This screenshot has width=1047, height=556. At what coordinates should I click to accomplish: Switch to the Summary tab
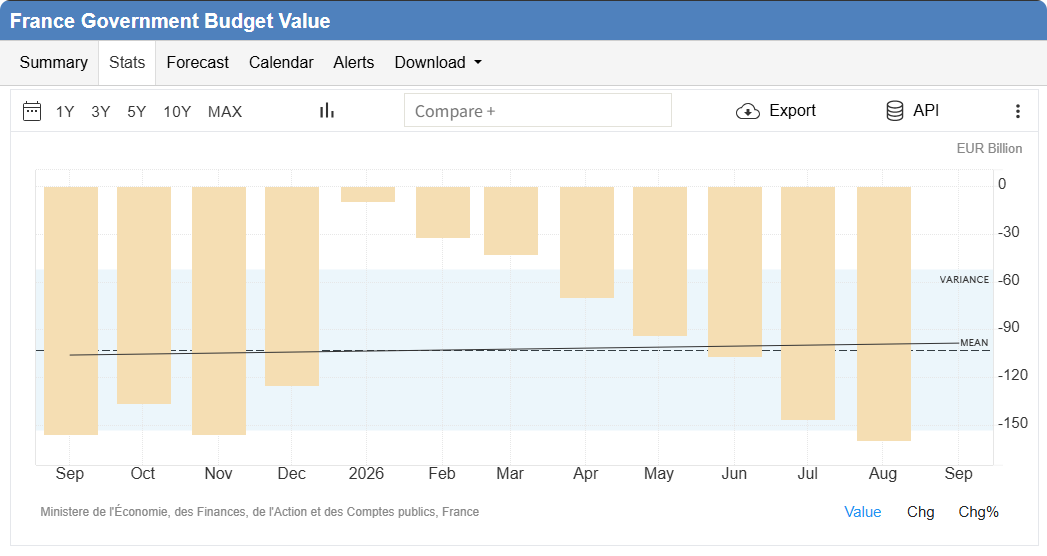(x=53, y=63)
